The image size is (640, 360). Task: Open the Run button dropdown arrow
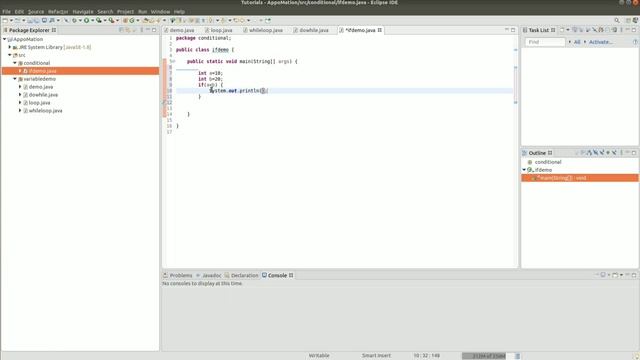(93, 20)
